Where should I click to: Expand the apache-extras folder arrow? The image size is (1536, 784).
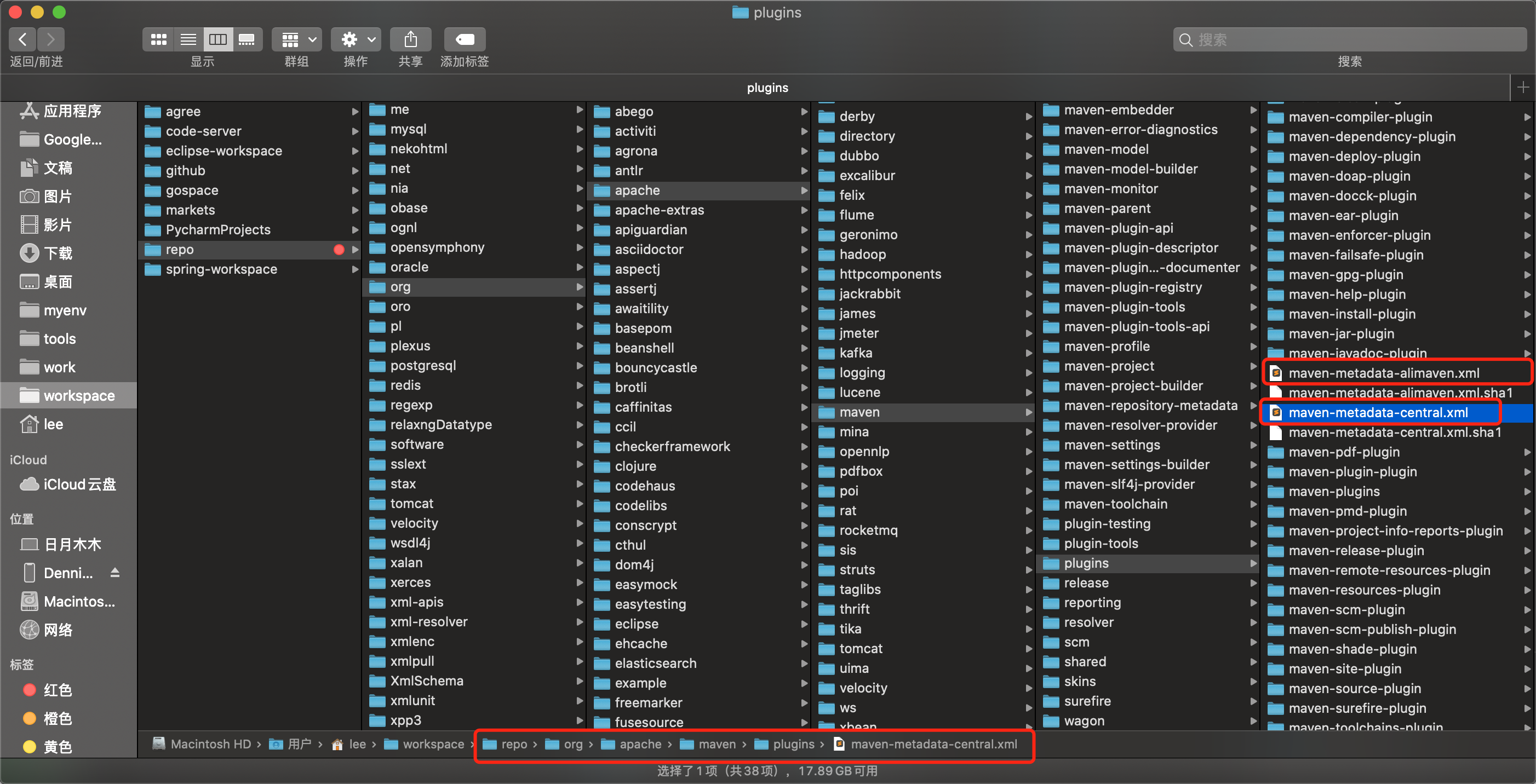(x=804, y=210)
